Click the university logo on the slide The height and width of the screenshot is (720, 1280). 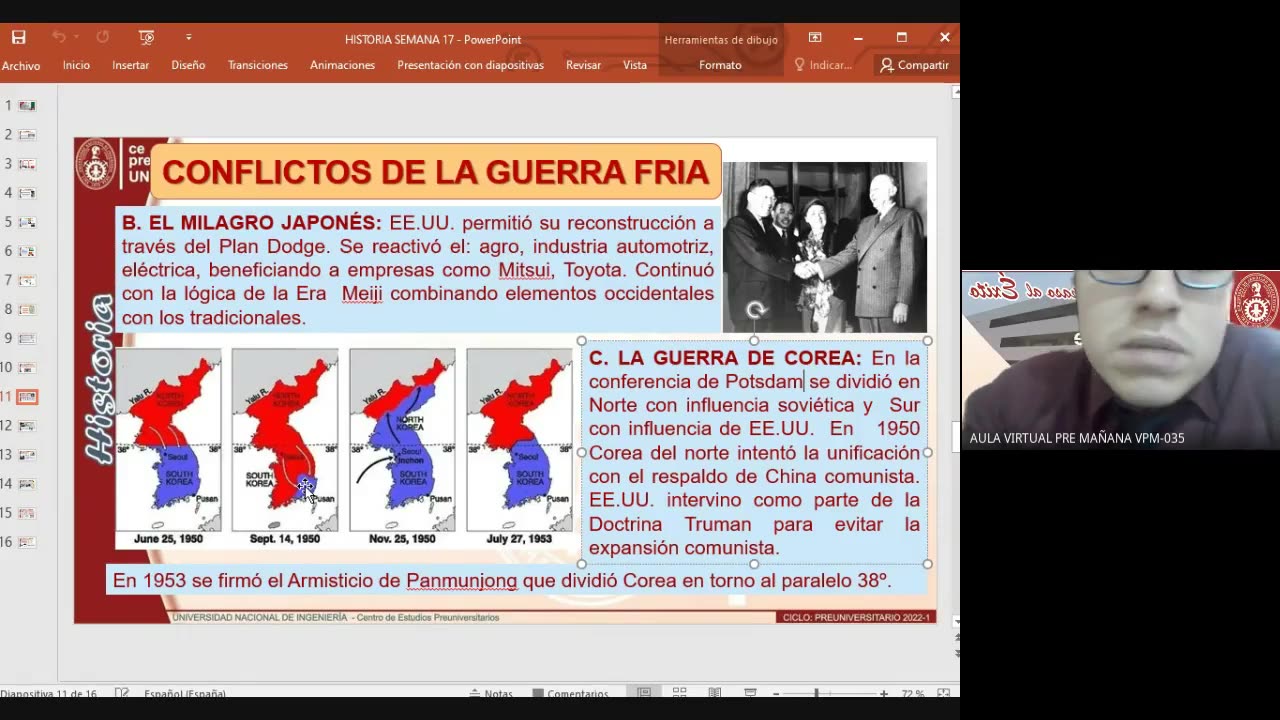pyautogui.click(x=97, y=164)
